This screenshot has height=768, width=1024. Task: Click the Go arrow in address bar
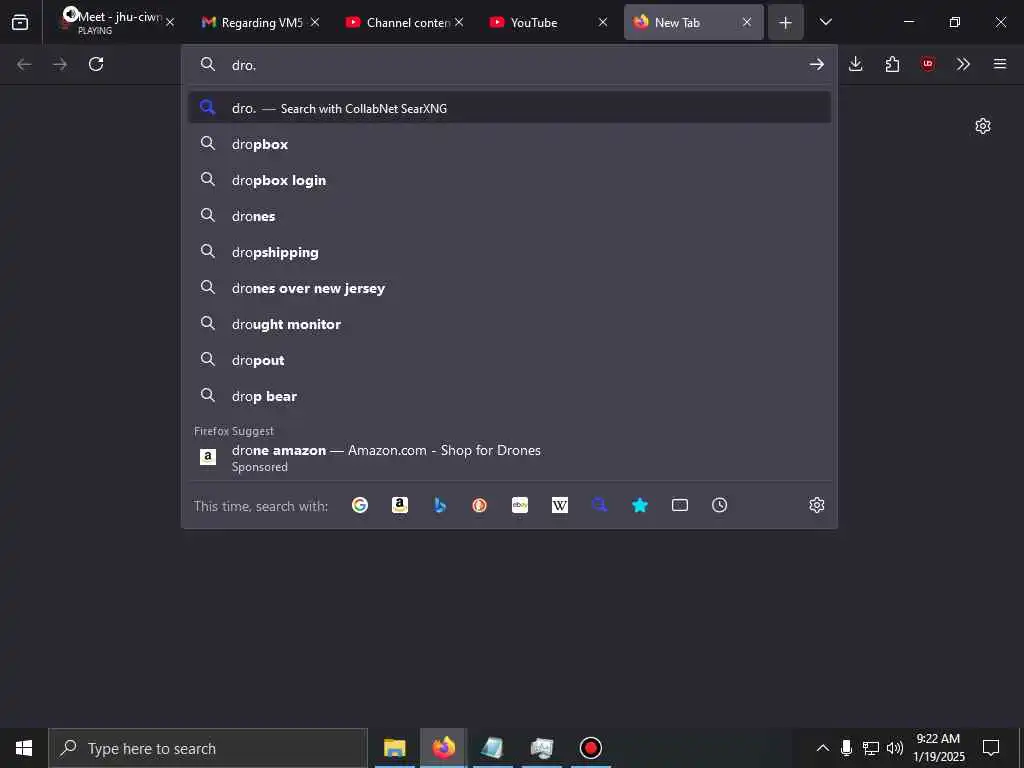[816, 64]
